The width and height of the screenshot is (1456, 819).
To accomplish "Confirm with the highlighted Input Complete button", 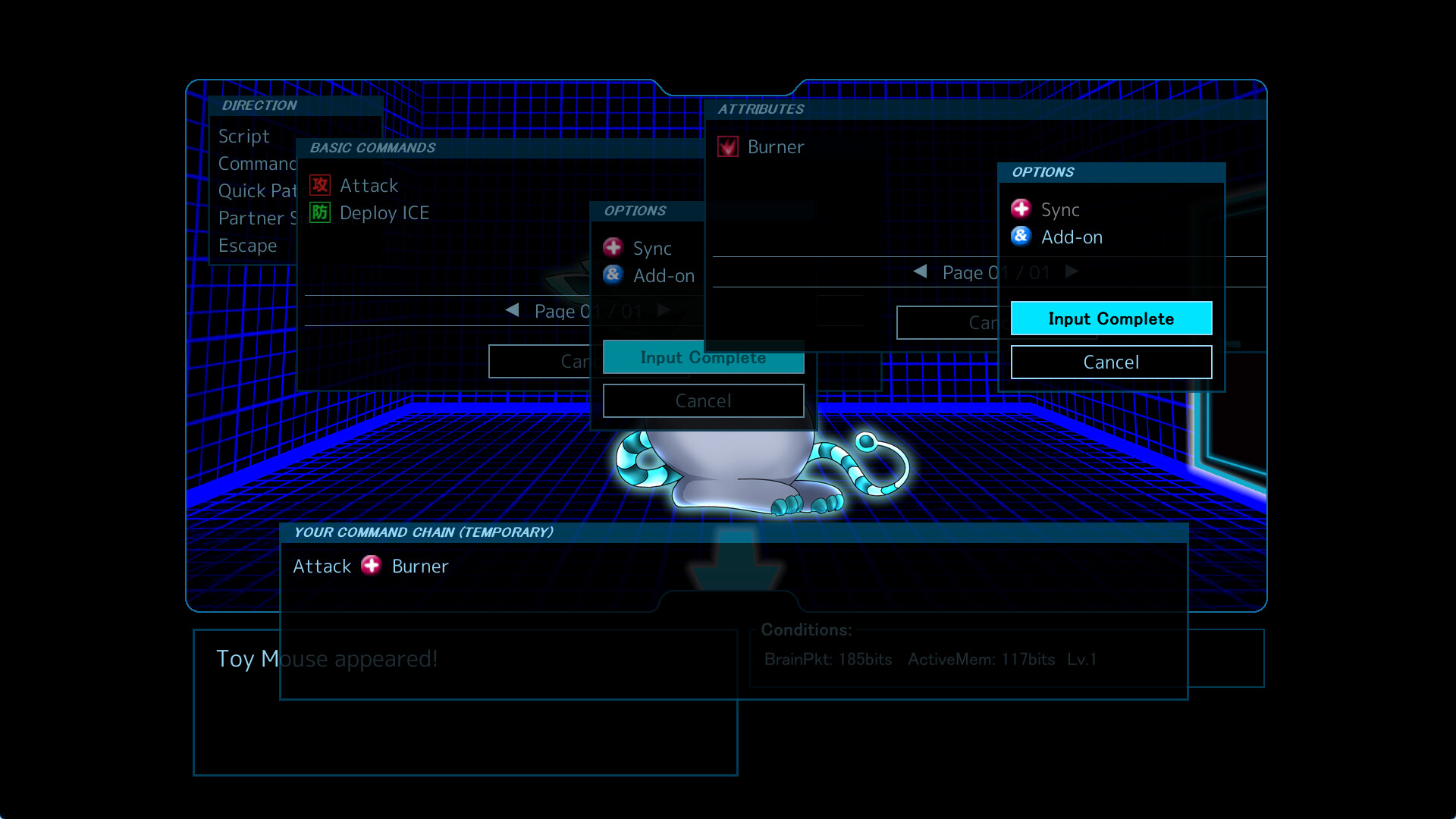I will pyautogui.click(x=1111, y=318).
